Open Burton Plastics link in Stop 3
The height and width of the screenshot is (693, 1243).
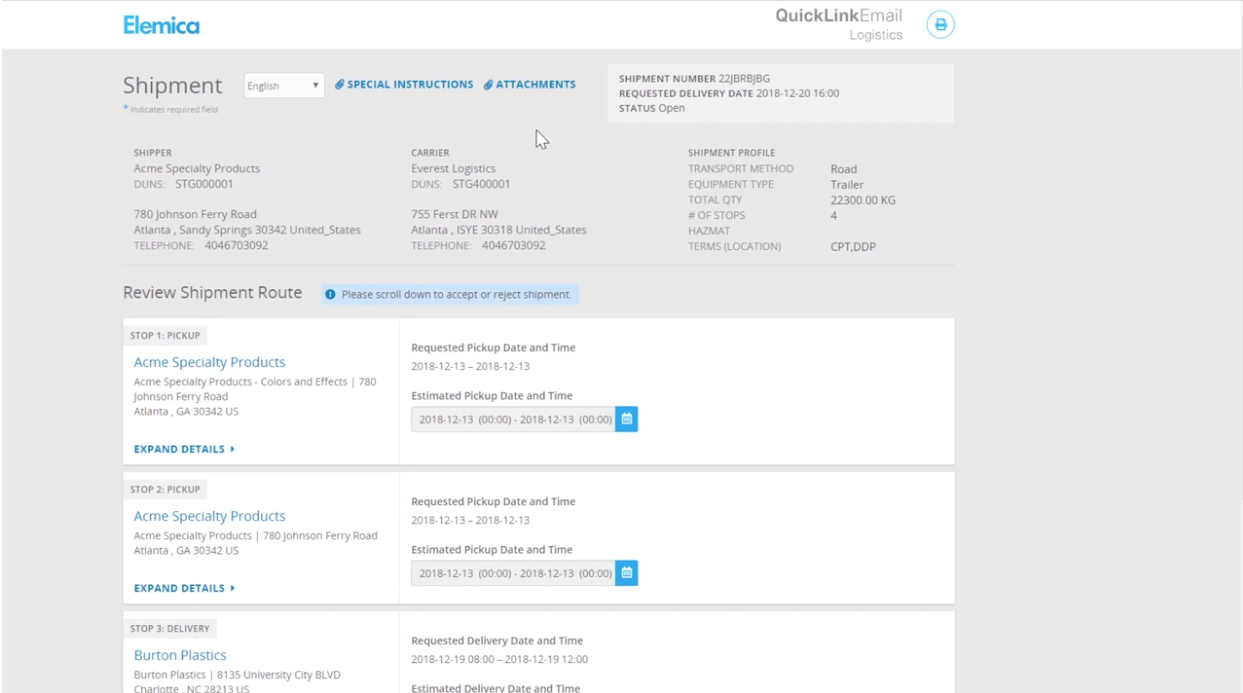[x=180, y=655]
